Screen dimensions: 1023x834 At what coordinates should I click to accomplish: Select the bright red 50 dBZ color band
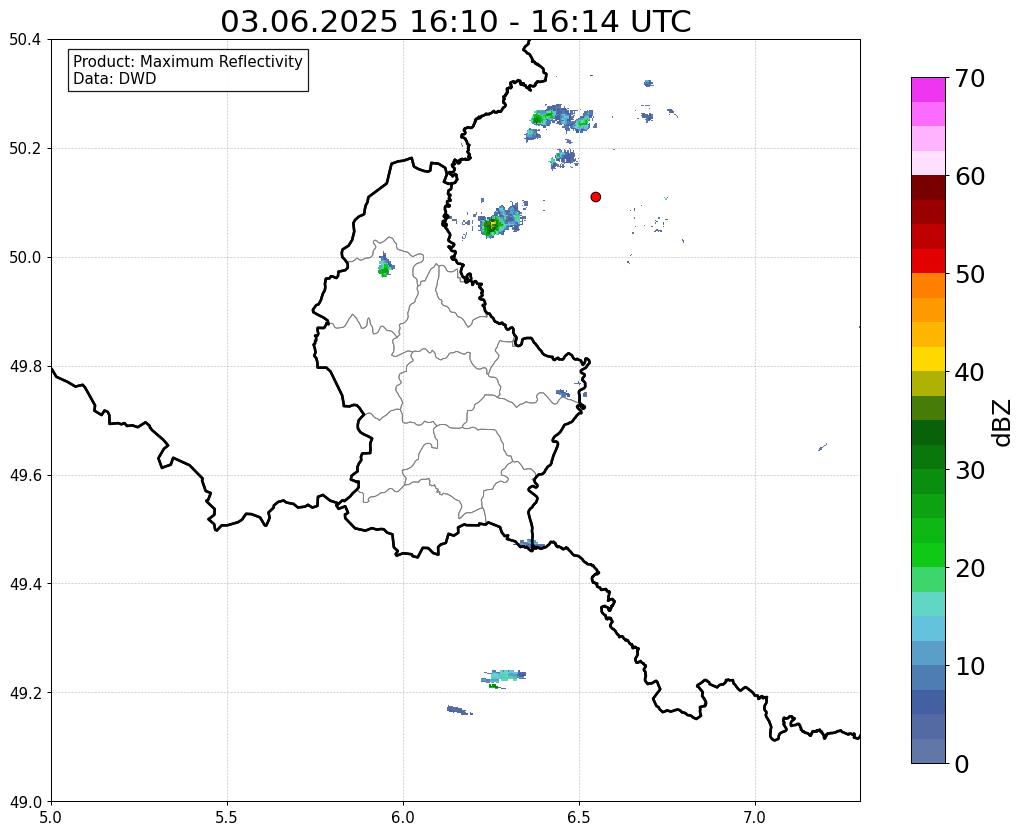tap(928, 261)
